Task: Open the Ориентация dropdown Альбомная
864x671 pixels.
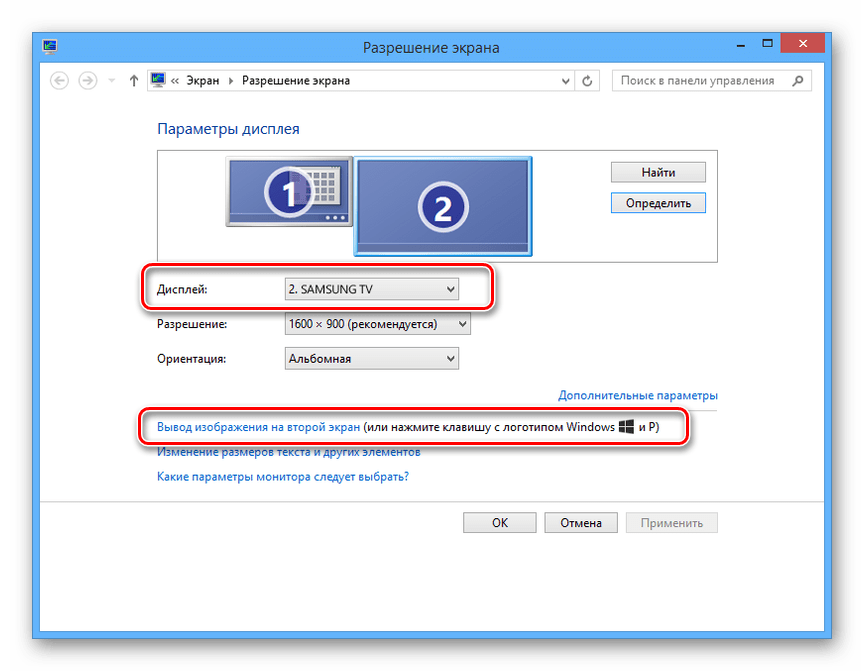Action: [x=372, y=359]
